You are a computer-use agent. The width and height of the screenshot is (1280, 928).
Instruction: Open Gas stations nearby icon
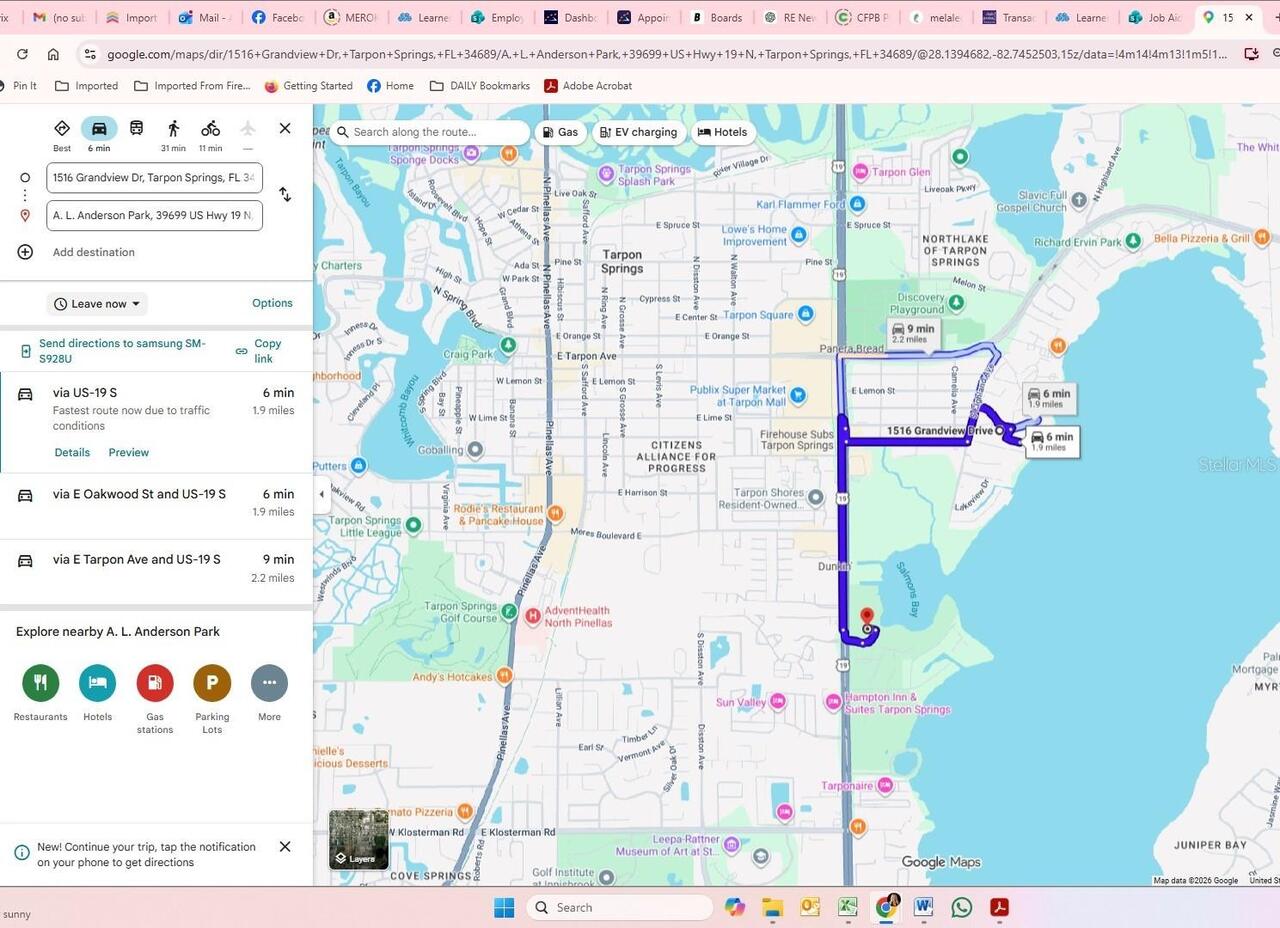click(155, 684)
